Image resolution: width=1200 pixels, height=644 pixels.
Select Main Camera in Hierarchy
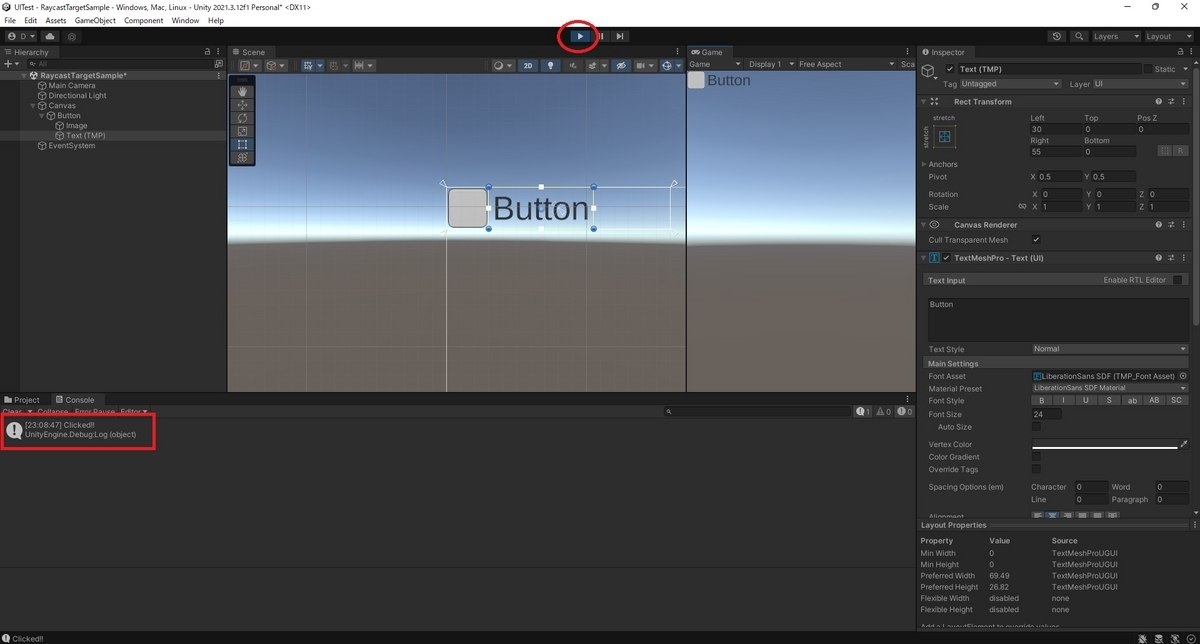coord(72,86)
